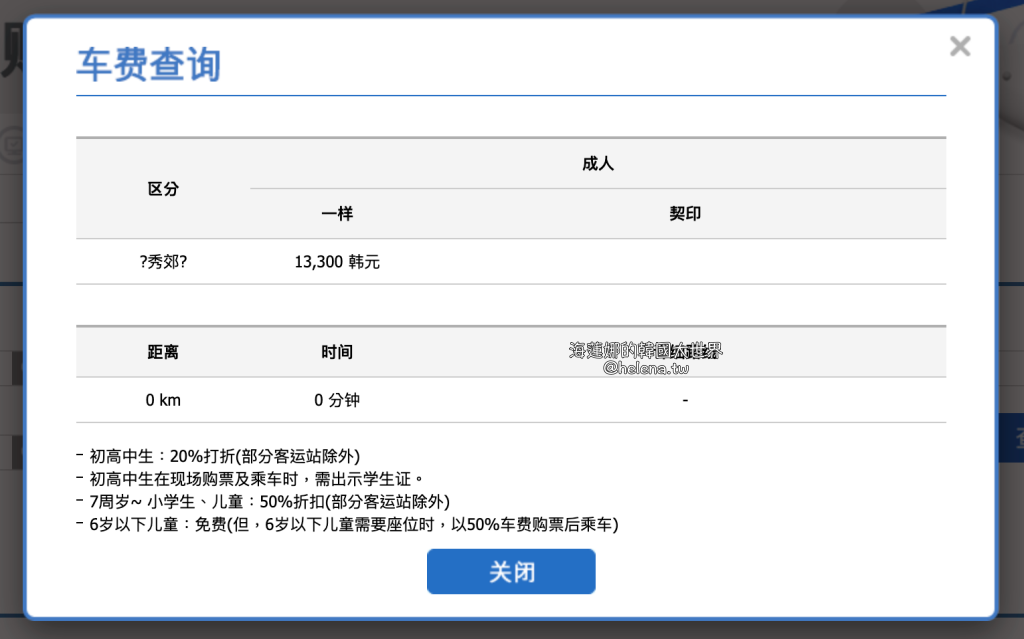This screenshot has width=1024, height=639.
Task: Select the 时间 column header
Action: tap(334, 351)
